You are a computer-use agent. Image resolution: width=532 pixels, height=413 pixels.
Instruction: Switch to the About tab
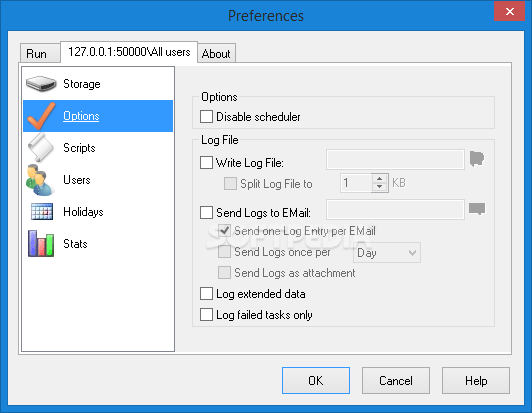[216, 53]
